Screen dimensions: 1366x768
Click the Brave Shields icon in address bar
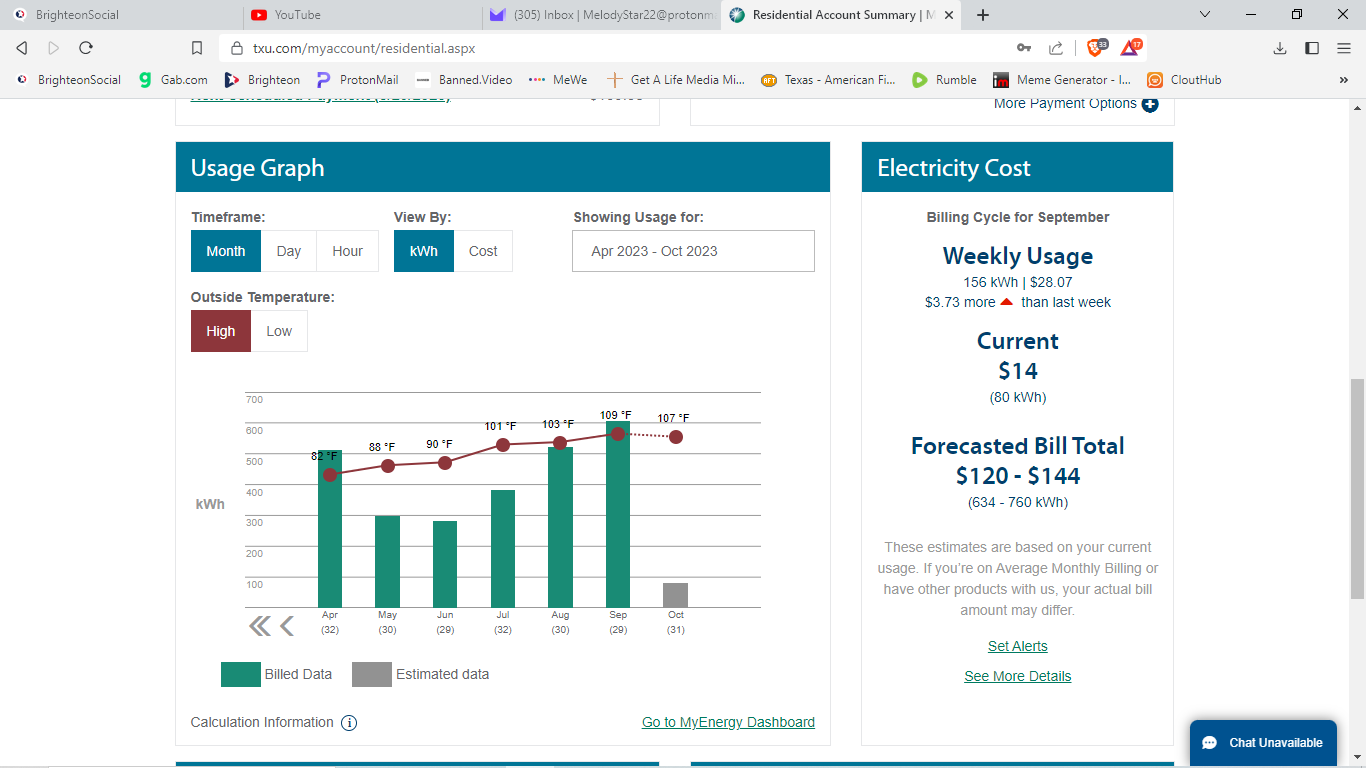point(1096,48)
